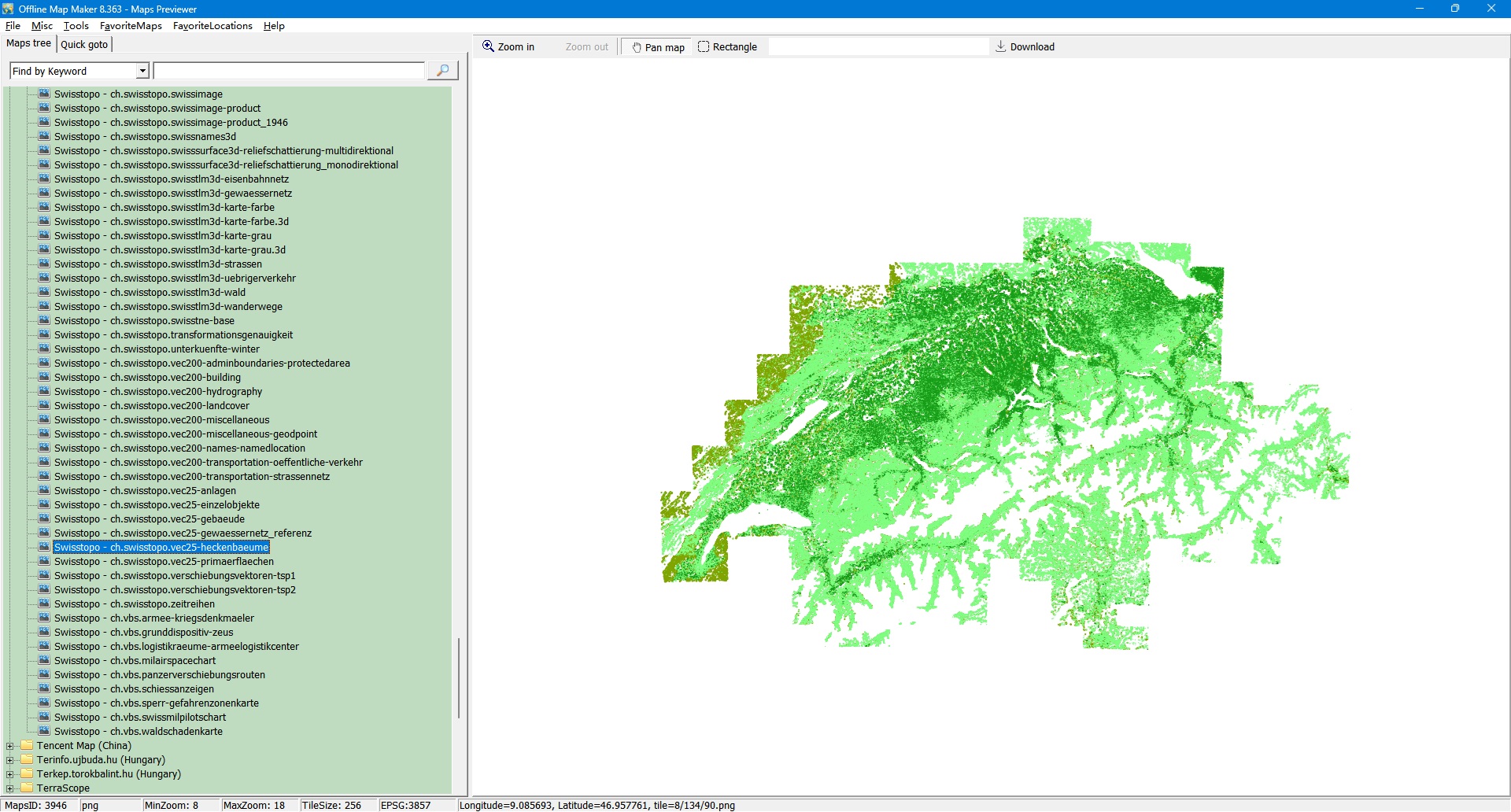Open the Tools menu
The width and height of the screenshot is (1511, 812).
pos(76,26)
